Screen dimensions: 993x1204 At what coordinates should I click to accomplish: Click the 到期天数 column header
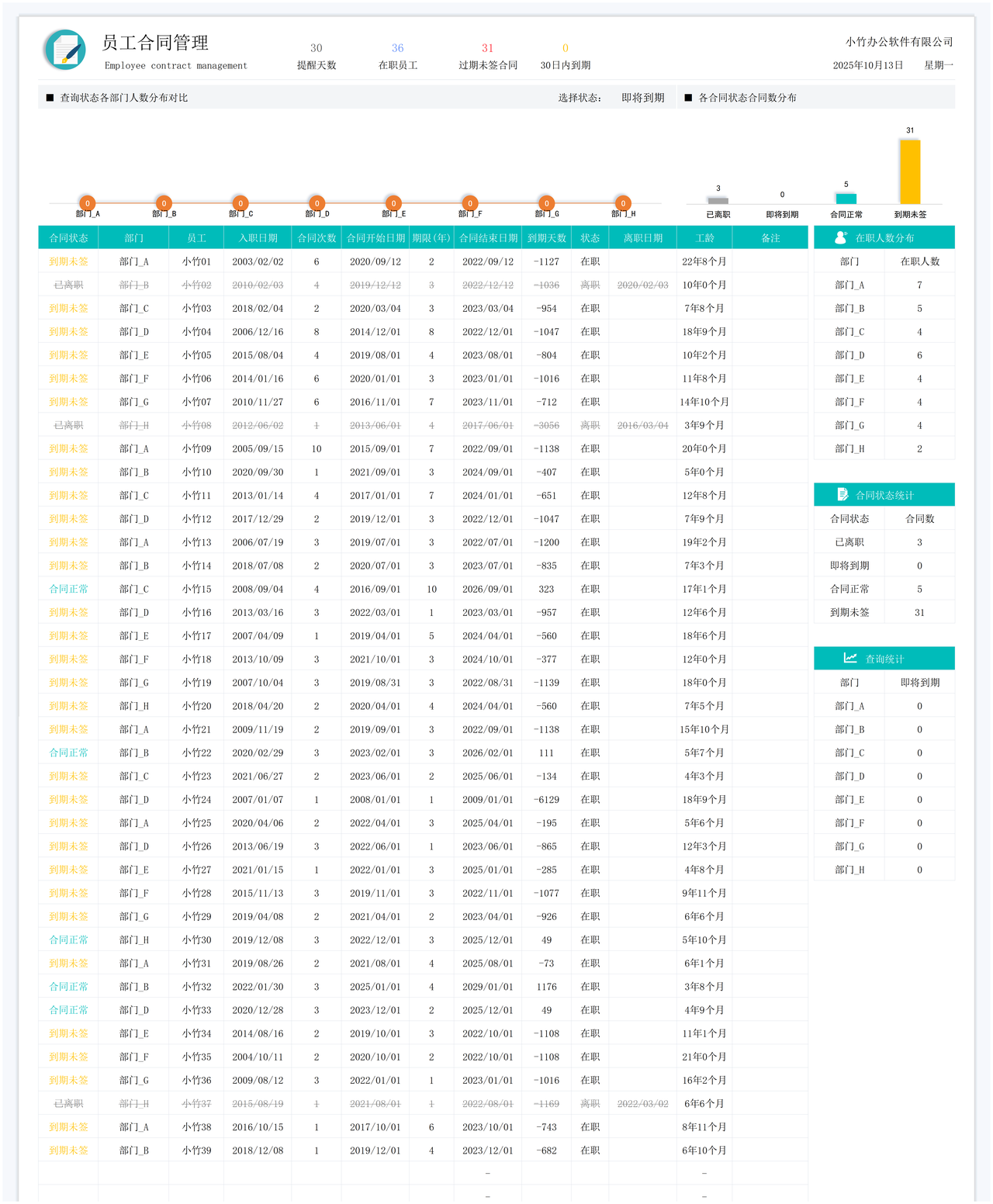547,238
